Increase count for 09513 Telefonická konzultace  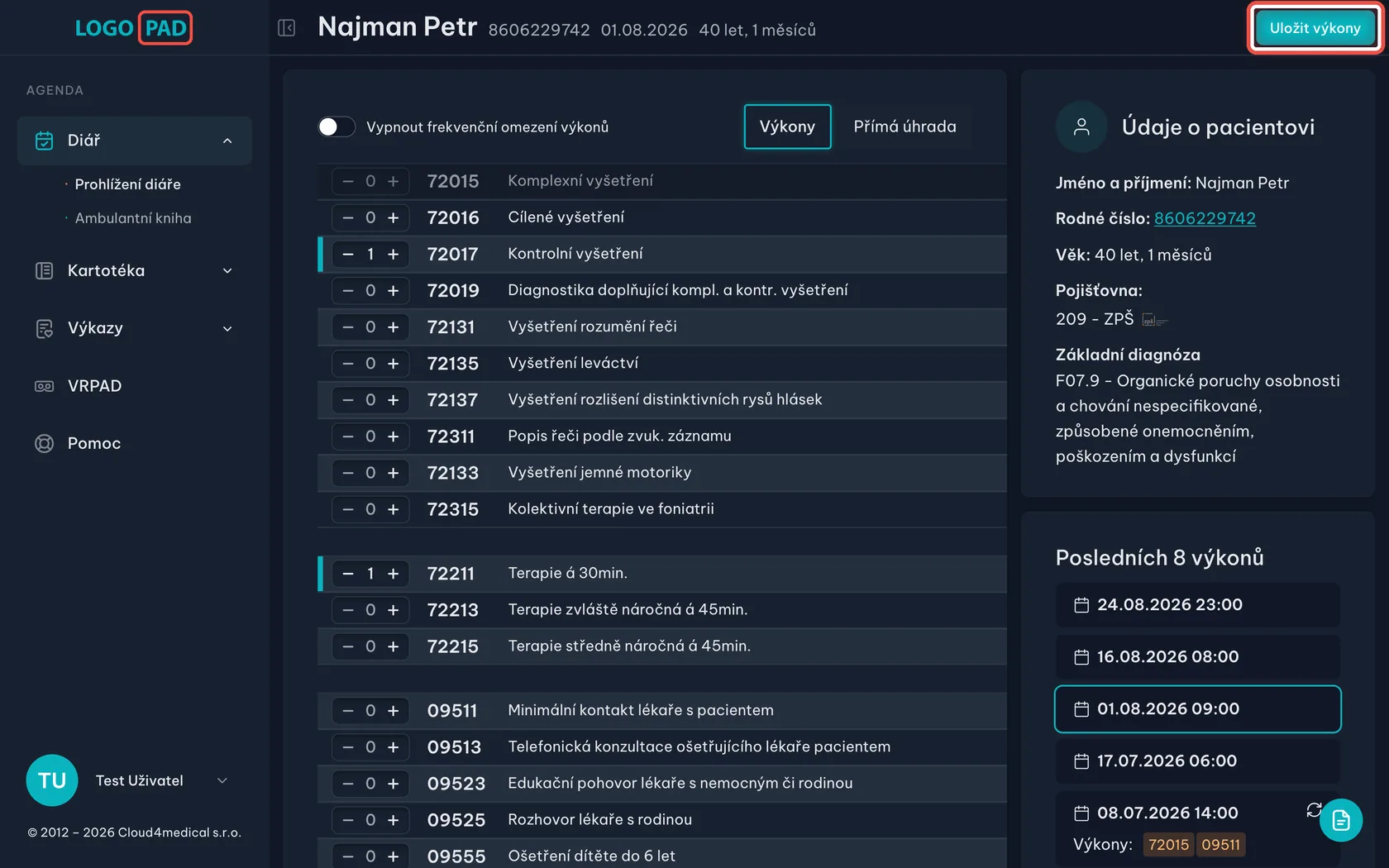[394, 746]
